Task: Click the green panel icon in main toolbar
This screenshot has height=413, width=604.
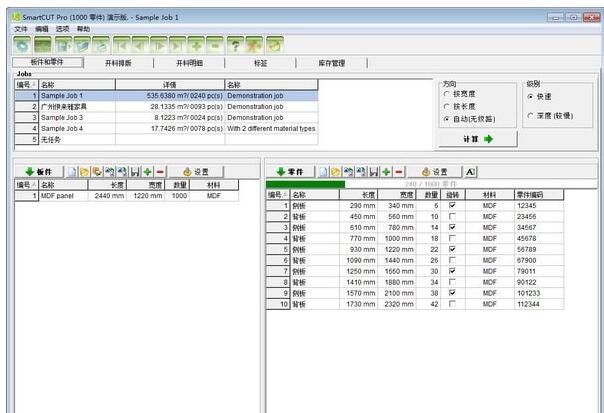Action: [42, 45]
